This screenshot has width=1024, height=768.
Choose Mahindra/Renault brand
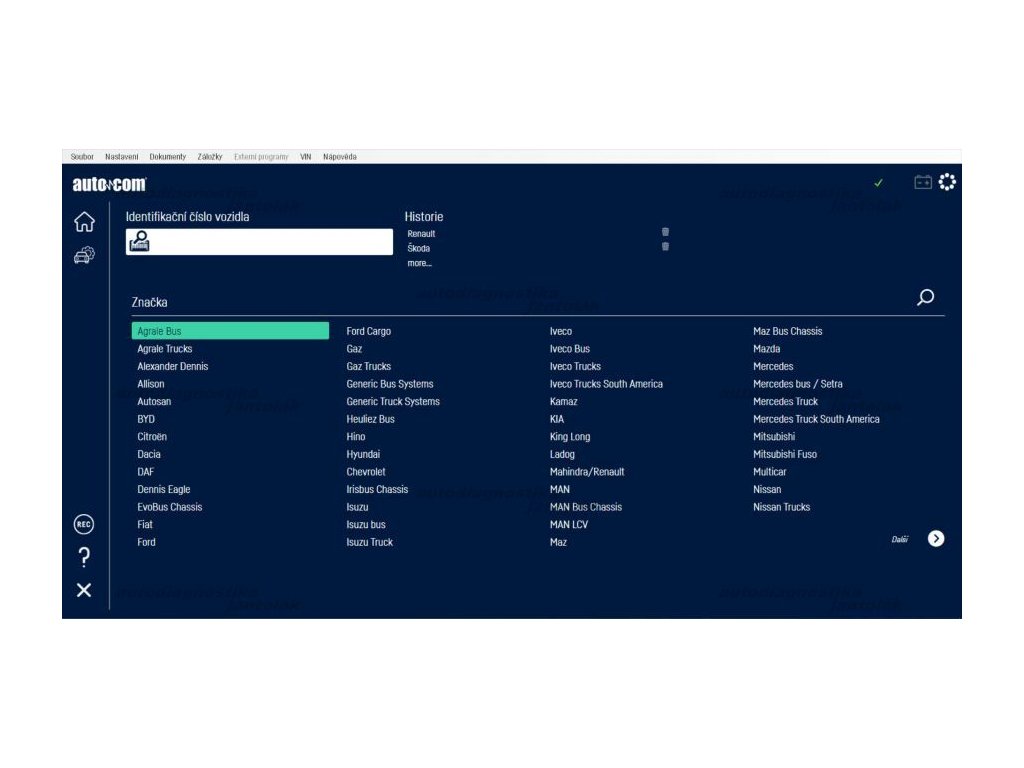[x=587, y=472]
